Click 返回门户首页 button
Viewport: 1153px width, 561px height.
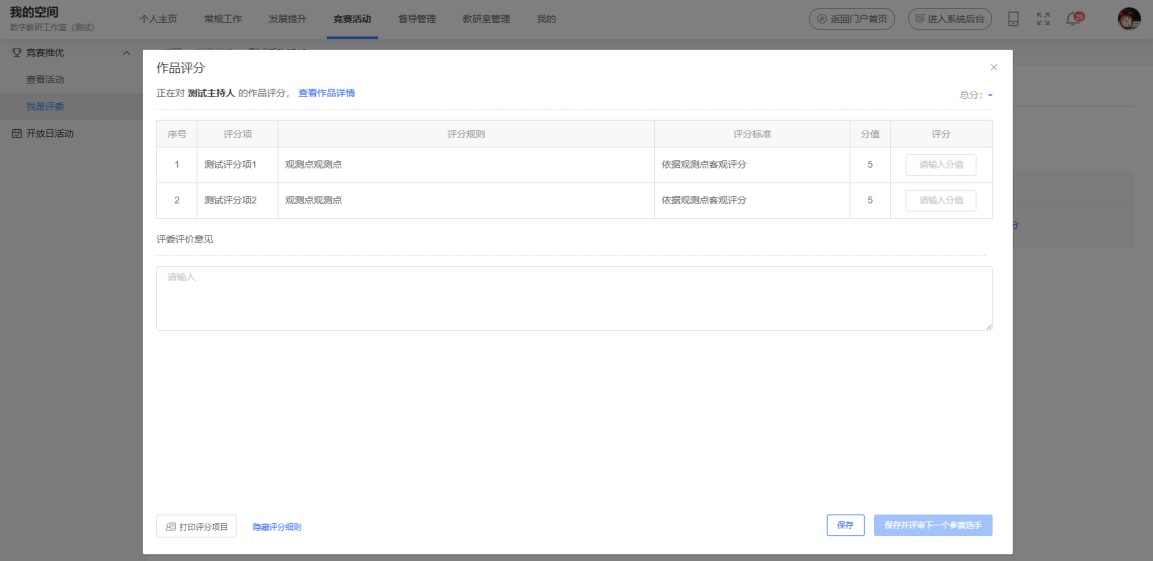[x=852, y=19]
